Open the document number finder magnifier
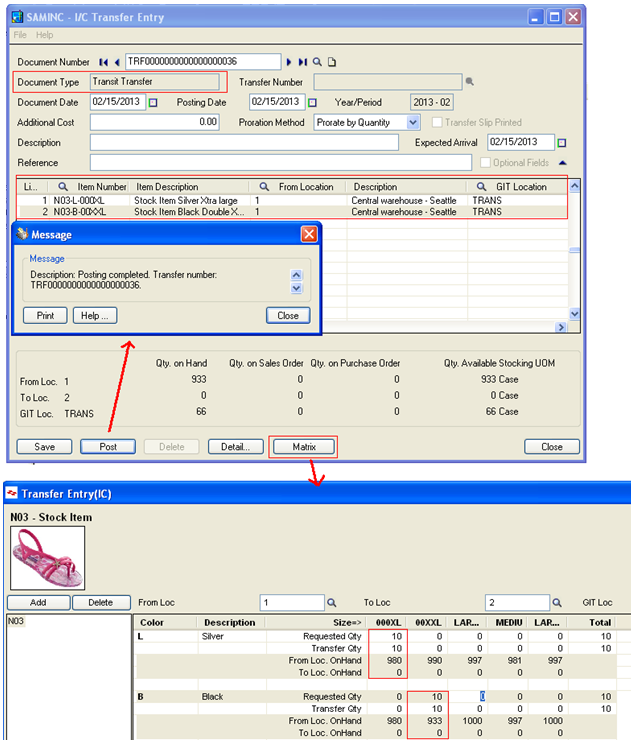This screenshot has height=746, width=631. click(x=317, y=62)
